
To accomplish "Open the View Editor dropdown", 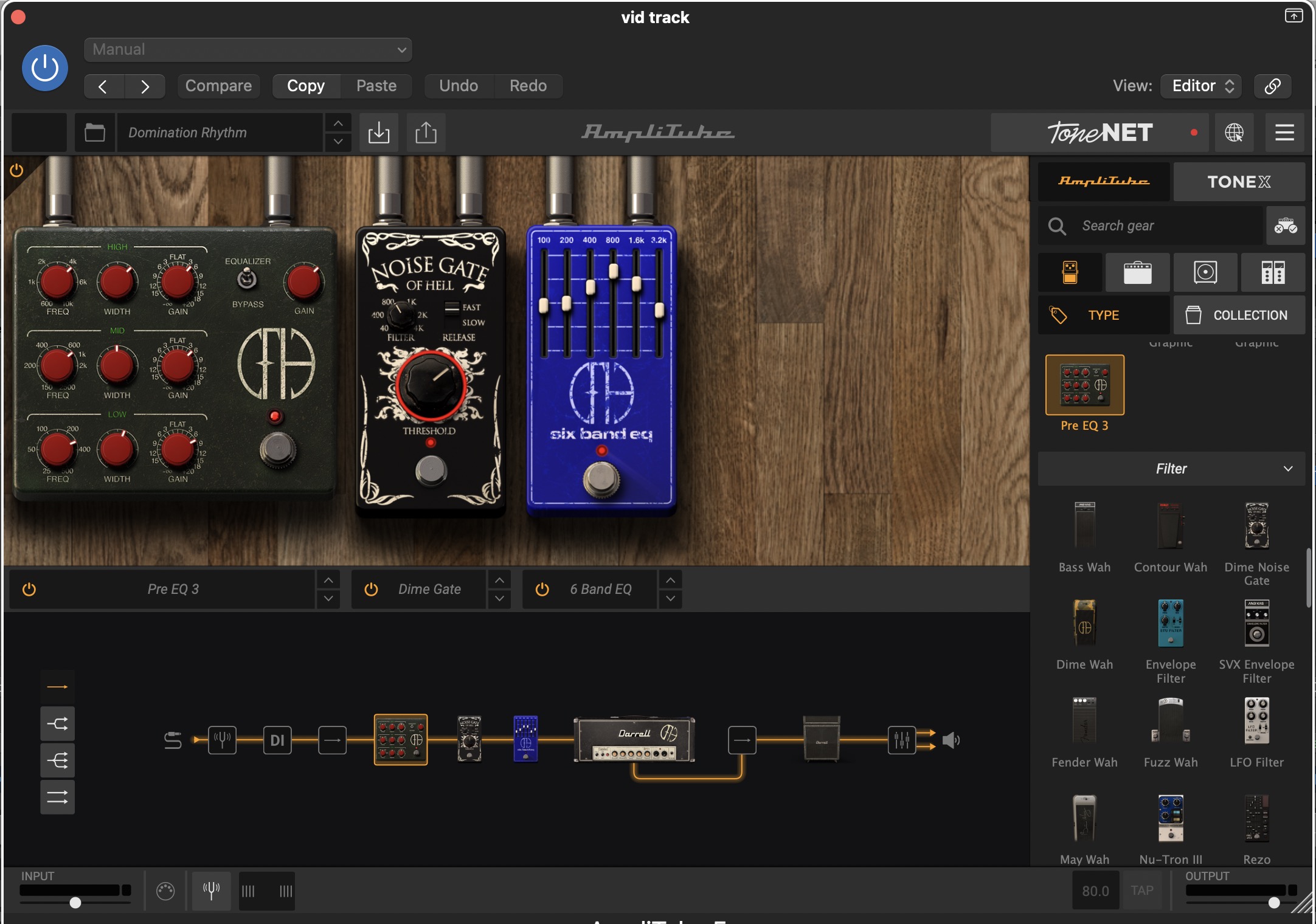I will [x=1201, y=86].
